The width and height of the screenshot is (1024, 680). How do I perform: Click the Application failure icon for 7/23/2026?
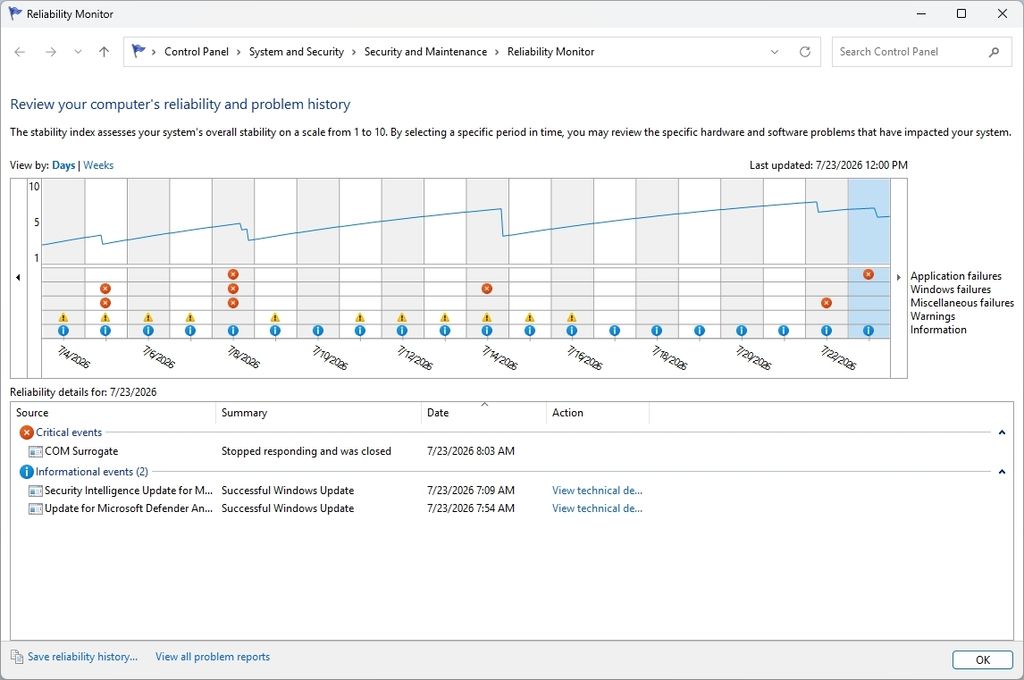tap(869, 274)
